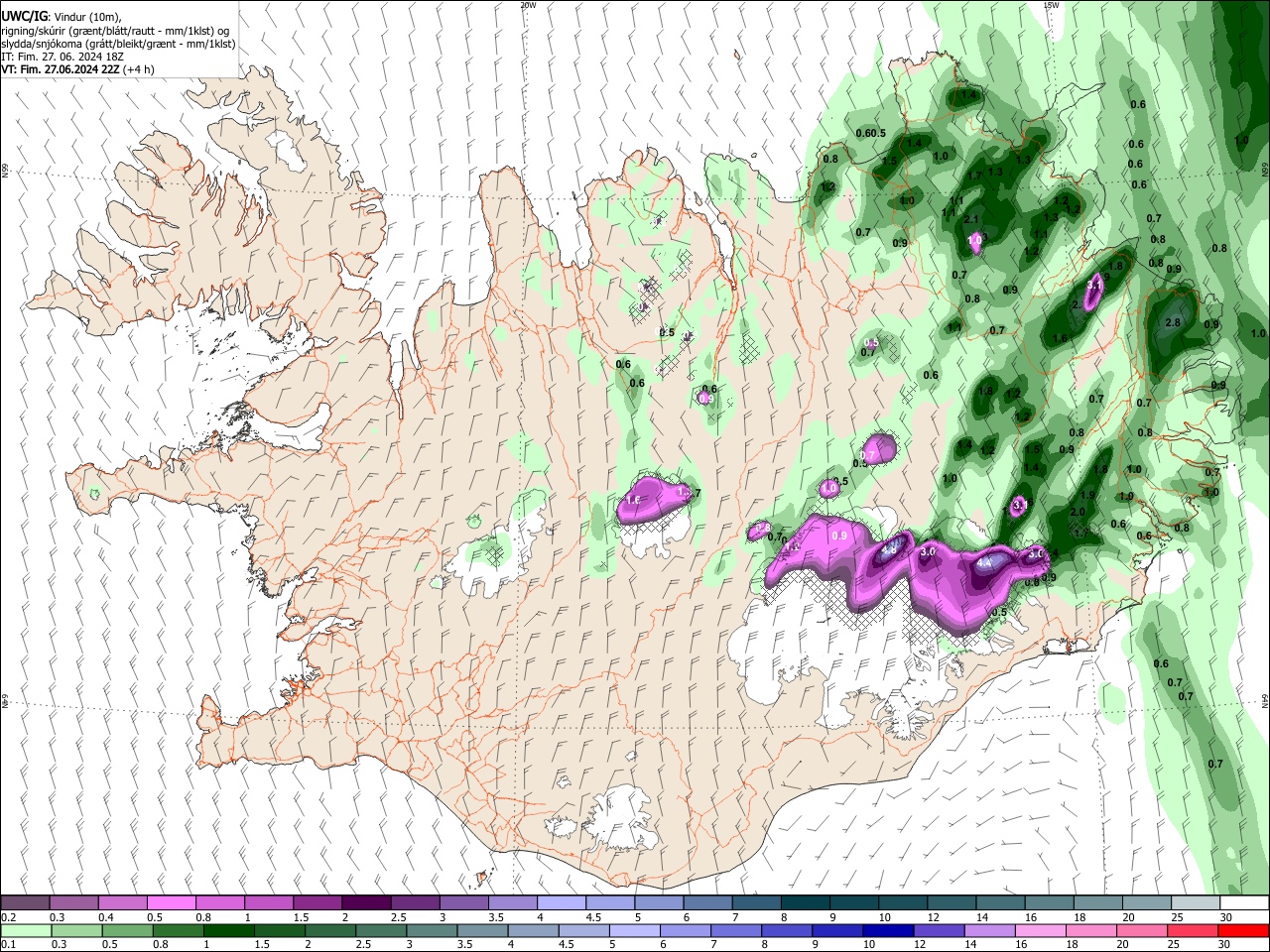Screen dimensions: 1270x952
Task: Click the '0.2' label on the upper legend
Action: point(8,917)
